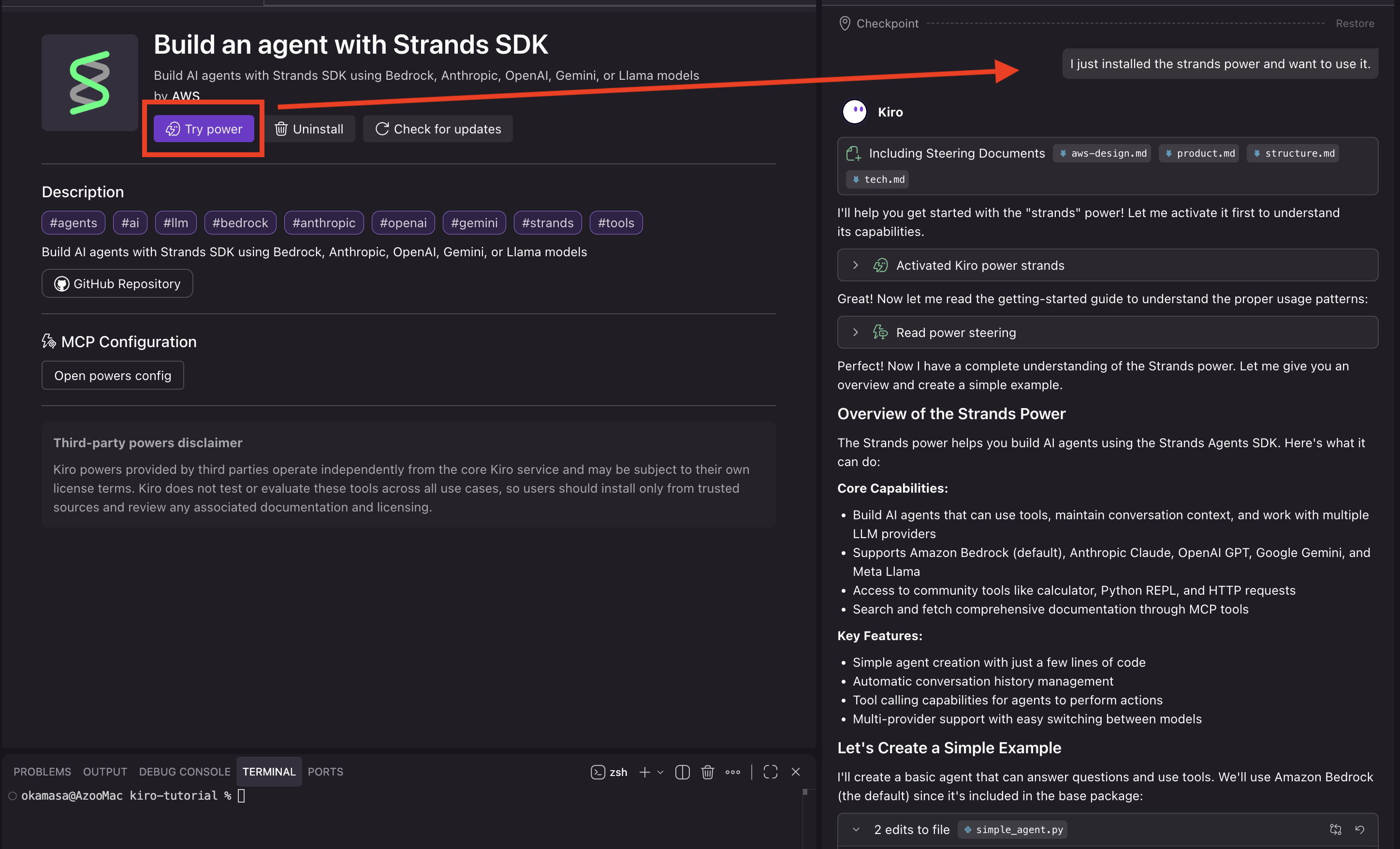Open the GitHub Repository link
This screenshot has height=849, width=1400.
tap(117, 284)
